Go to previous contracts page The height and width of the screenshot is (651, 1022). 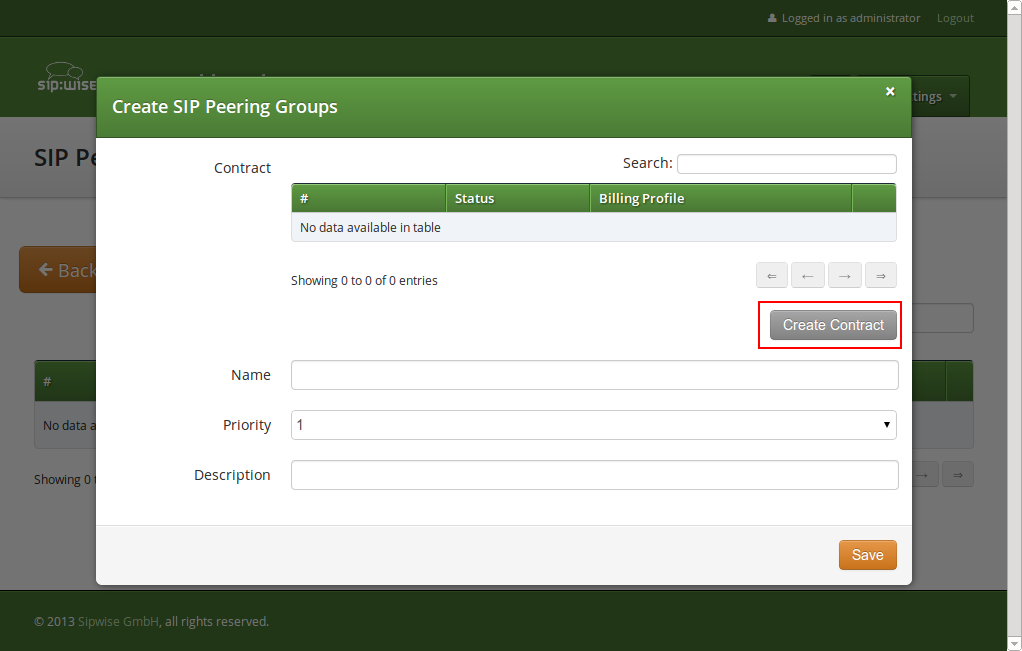[807, 275]
